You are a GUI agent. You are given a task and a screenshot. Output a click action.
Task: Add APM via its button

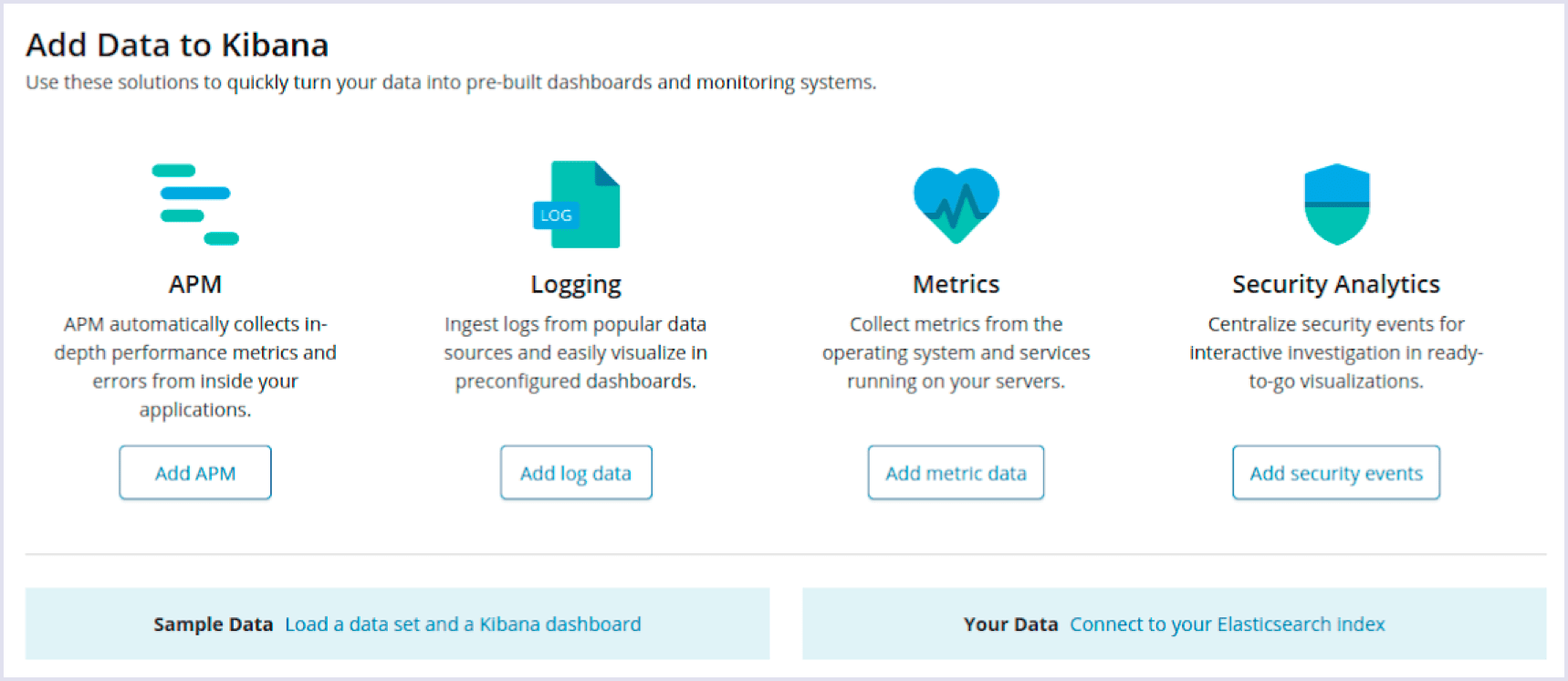click(195, 473)
